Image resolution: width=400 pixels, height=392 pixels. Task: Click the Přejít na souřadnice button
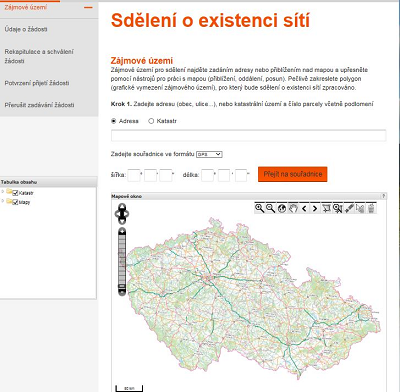point(293,174)
